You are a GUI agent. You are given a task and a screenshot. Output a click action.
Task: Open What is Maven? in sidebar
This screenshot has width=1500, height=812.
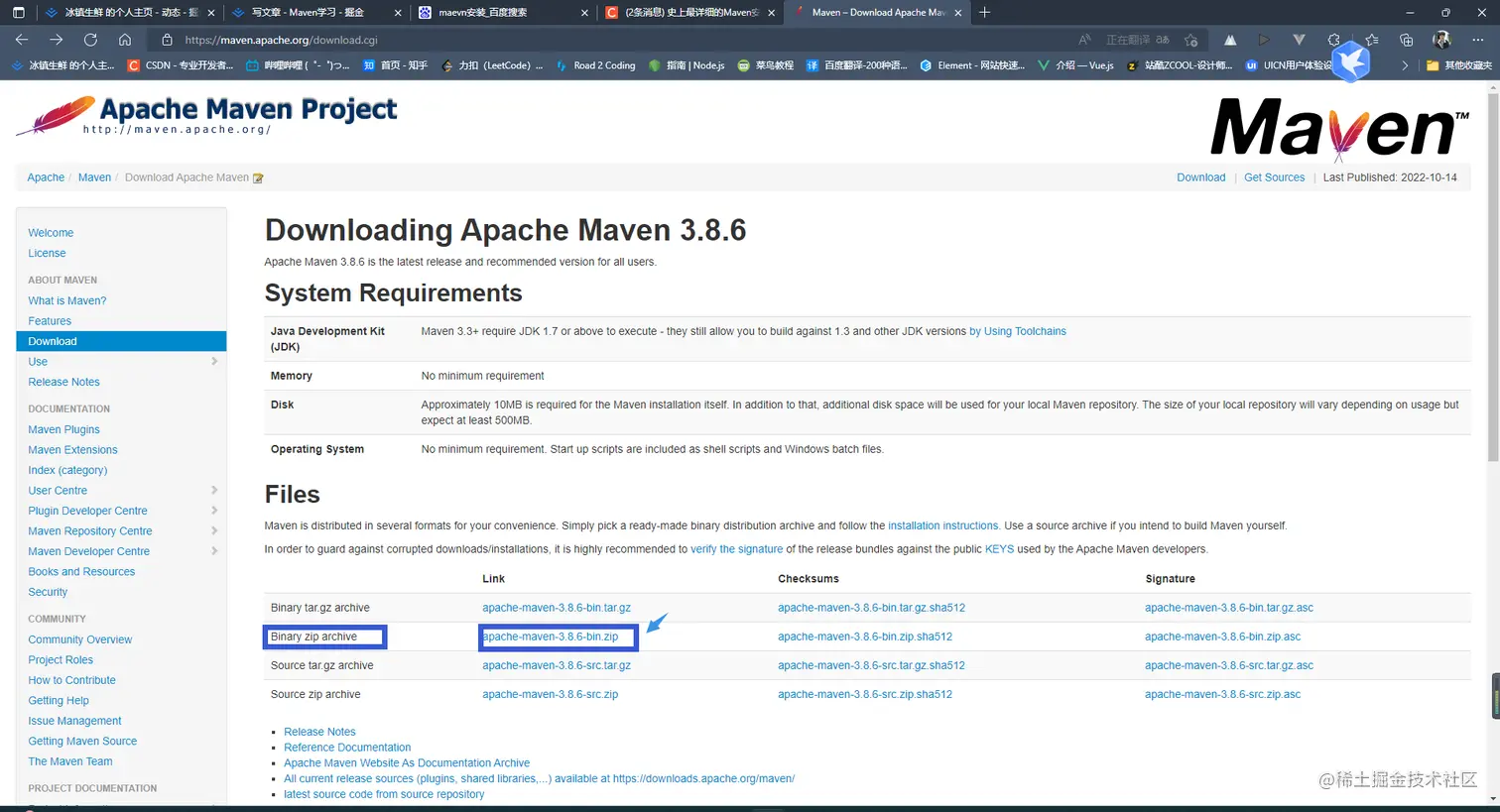click(67, 301)
